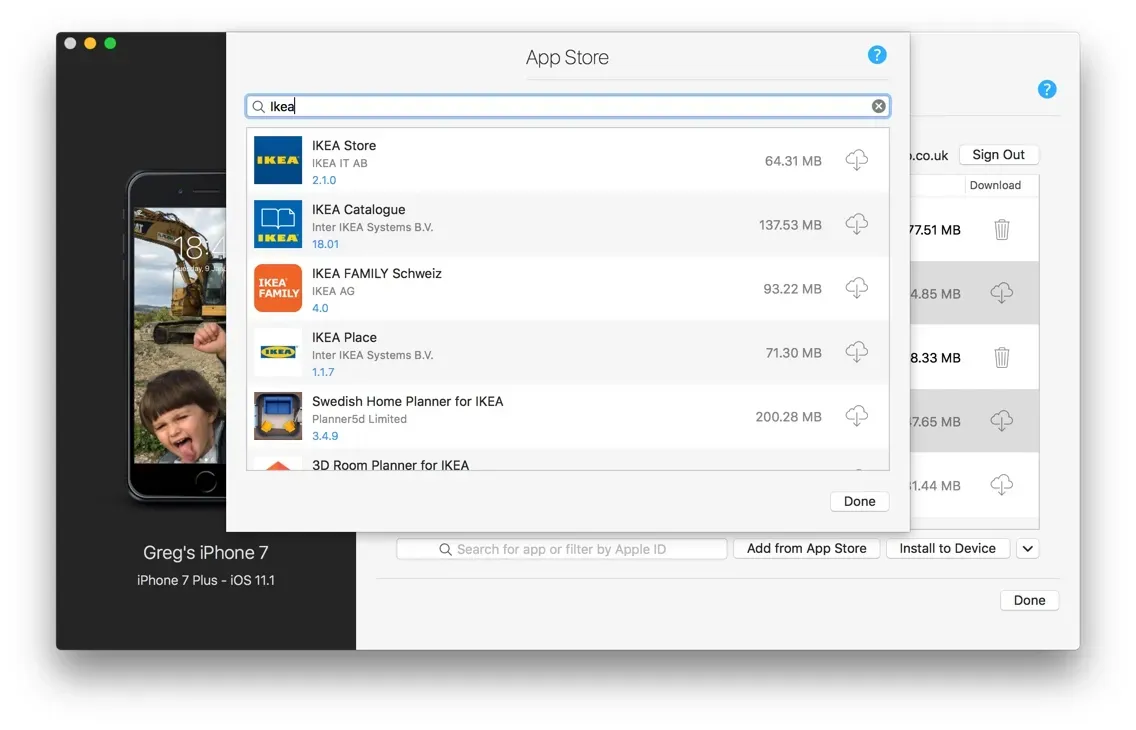Click Add from App Store
Viewport: 1136px width, 730px height.
(806, 548)
